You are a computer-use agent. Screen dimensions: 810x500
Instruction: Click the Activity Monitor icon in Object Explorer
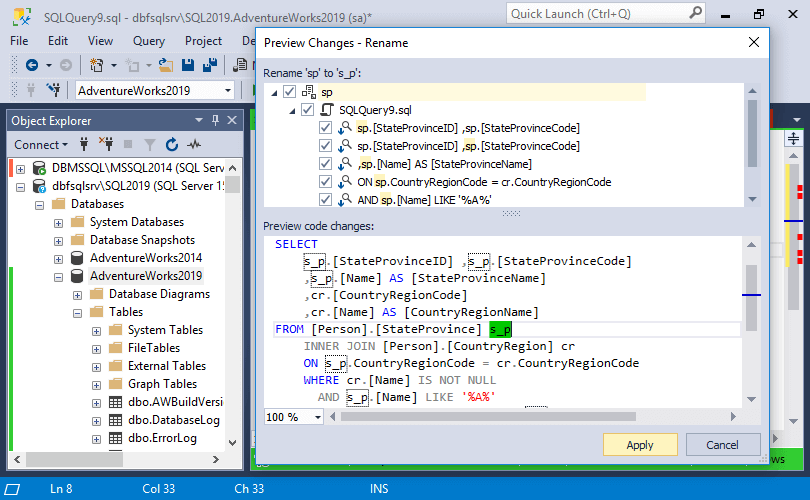[x=194, y=145]
